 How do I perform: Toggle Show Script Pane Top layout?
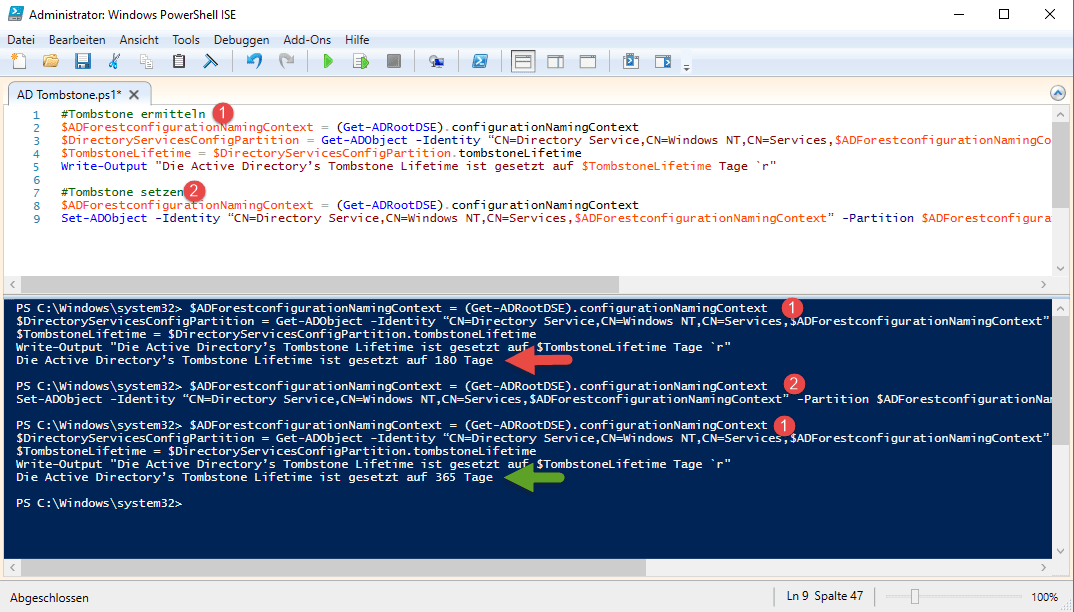pos(523,62)
